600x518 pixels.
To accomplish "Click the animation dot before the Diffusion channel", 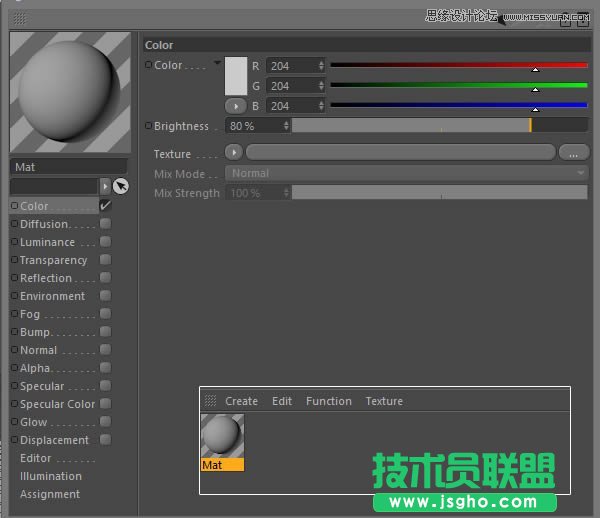I will [14, 223].
